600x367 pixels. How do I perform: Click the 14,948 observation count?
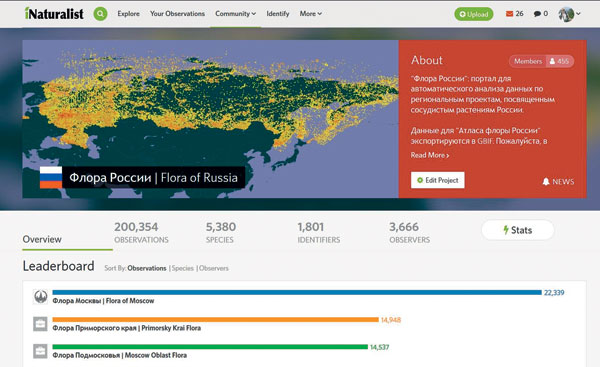[391, 320]
